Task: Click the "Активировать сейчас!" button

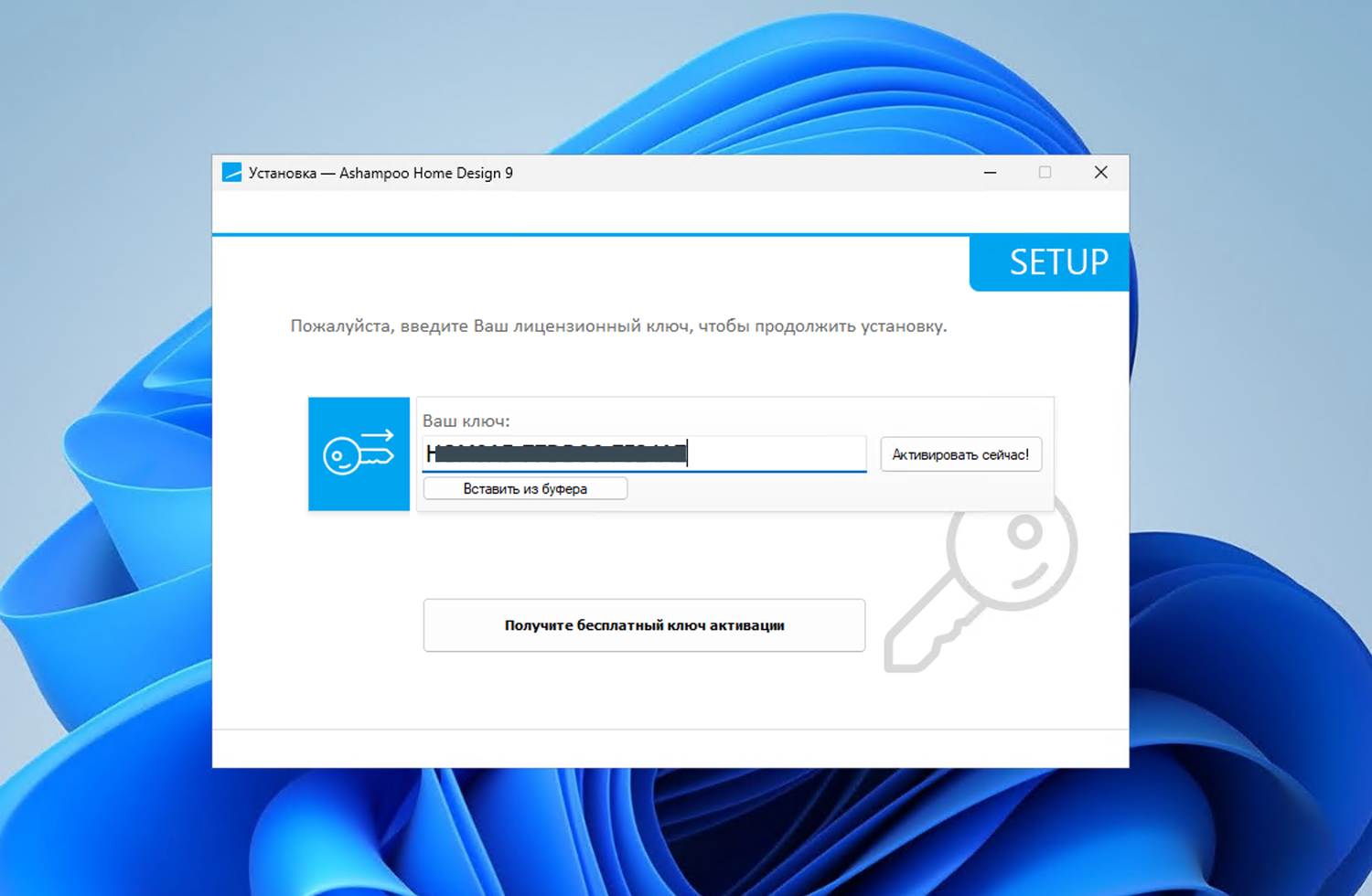Action: 960,454
